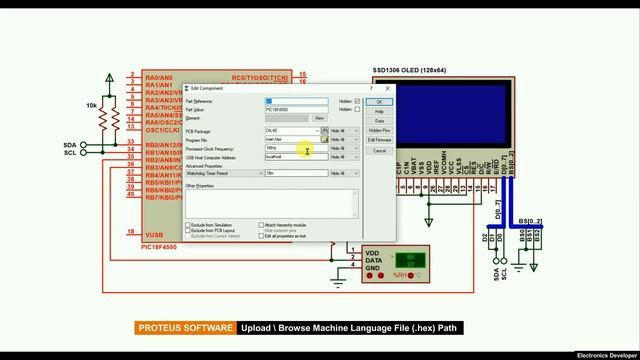
Task: Toggle Hidden checkbox for Part Reference
Action: coord(357,101)
